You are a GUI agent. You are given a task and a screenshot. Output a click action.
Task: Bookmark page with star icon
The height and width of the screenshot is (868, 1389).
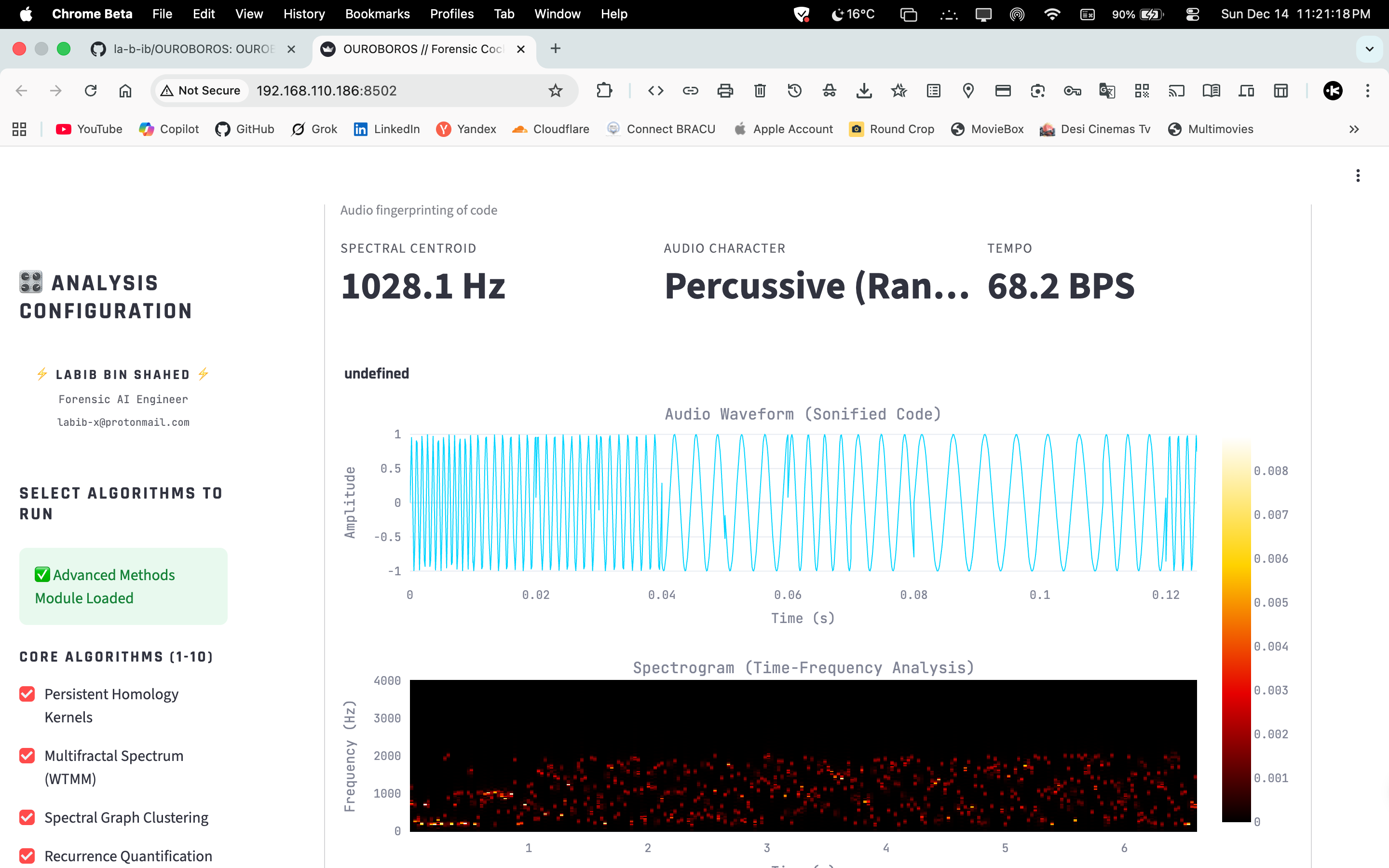point(555,91)
